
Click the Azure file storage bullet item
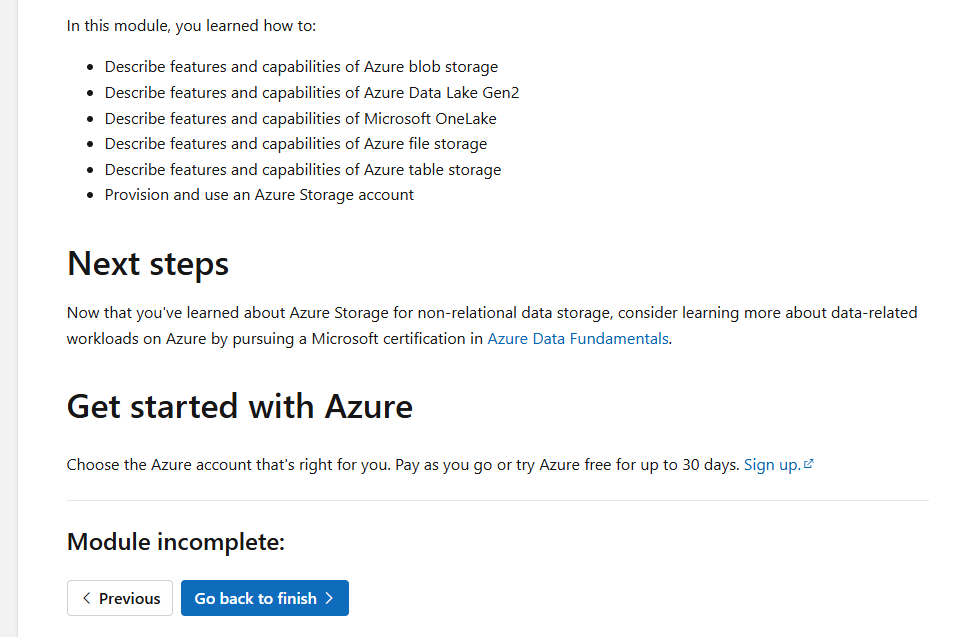tap(296, 143)
